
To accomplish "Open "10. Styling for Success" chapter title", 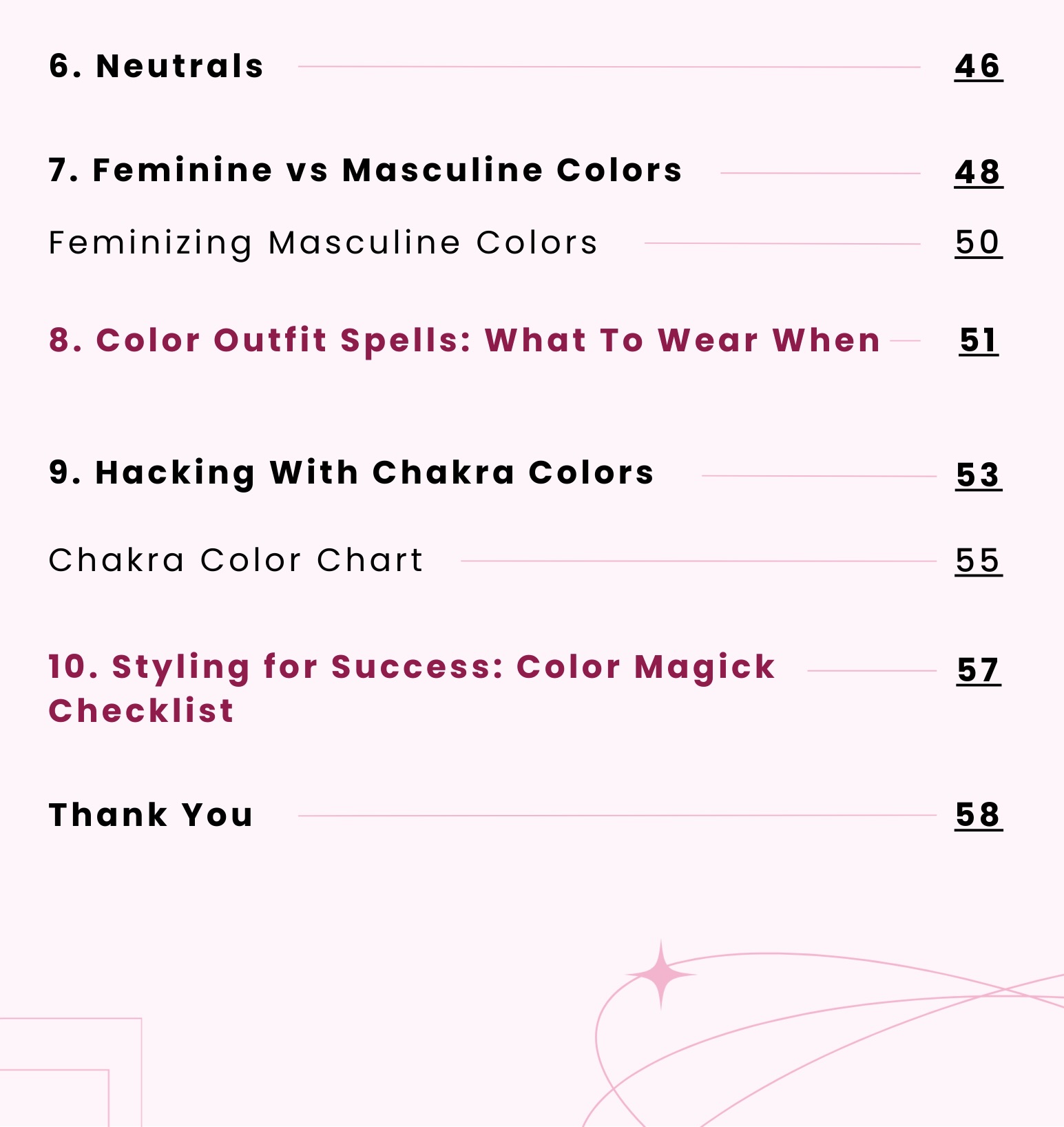I will point(411,668).
